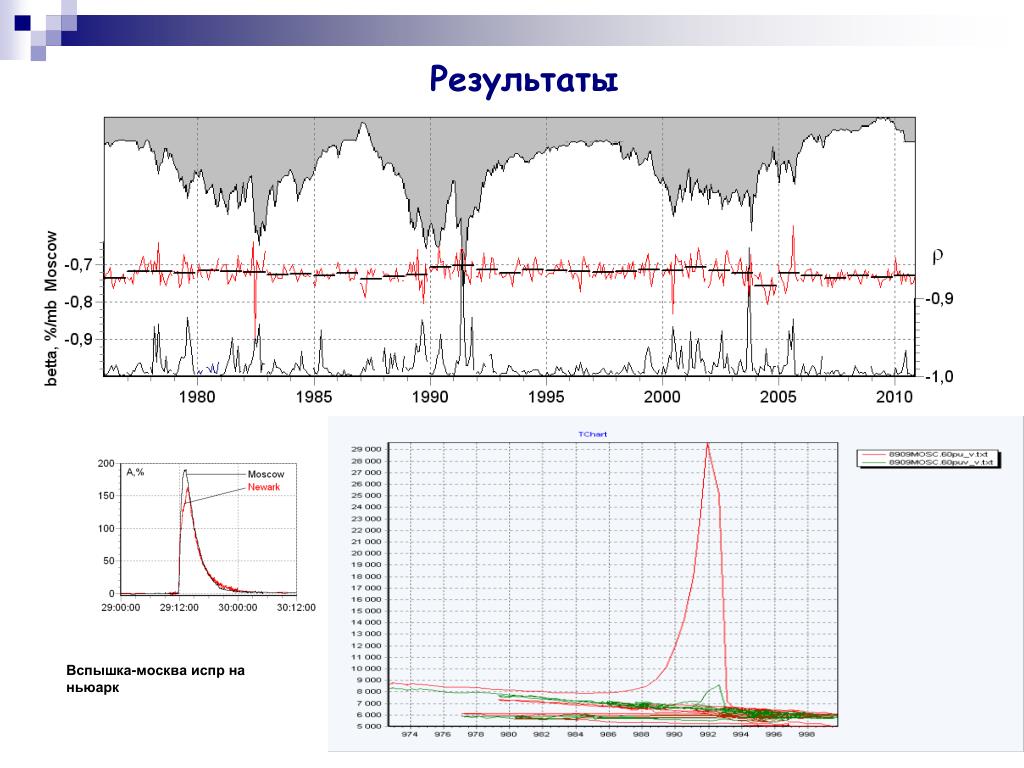Click the 'betta, %/mb Moscow' axis label
Viewport: 1024px width, 768px height.
coord(51,308)
